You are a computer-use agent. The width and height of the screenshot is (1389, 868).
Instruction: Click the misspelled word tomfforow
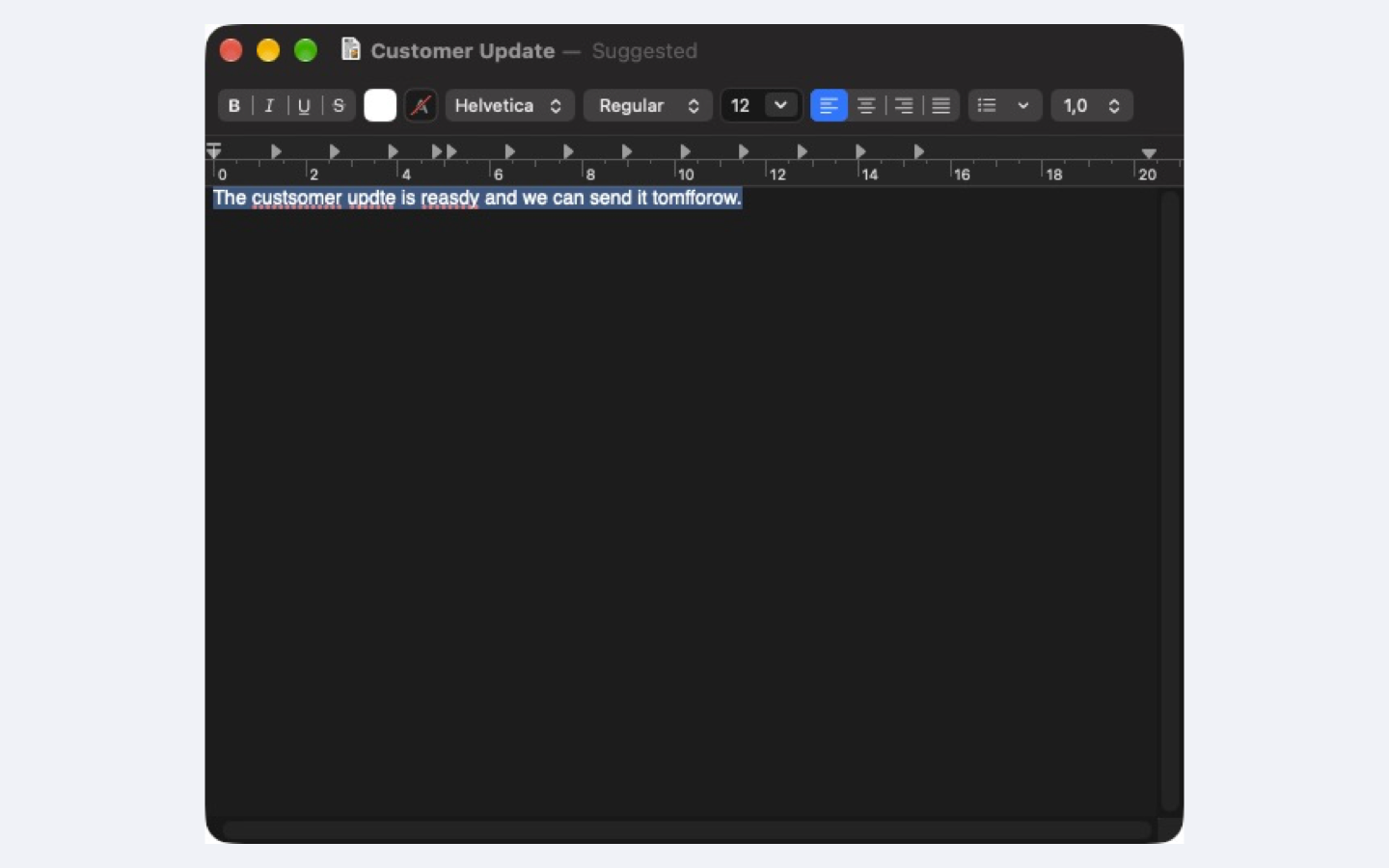696,198
